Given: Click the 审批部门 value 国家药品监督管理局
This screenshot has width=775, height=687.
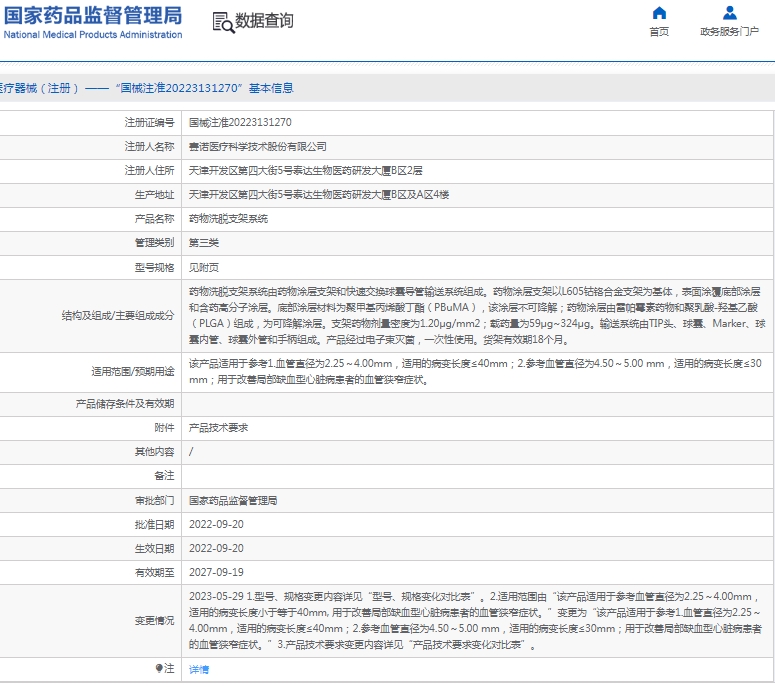Looking at the screenshot, I should pos(233,501).
